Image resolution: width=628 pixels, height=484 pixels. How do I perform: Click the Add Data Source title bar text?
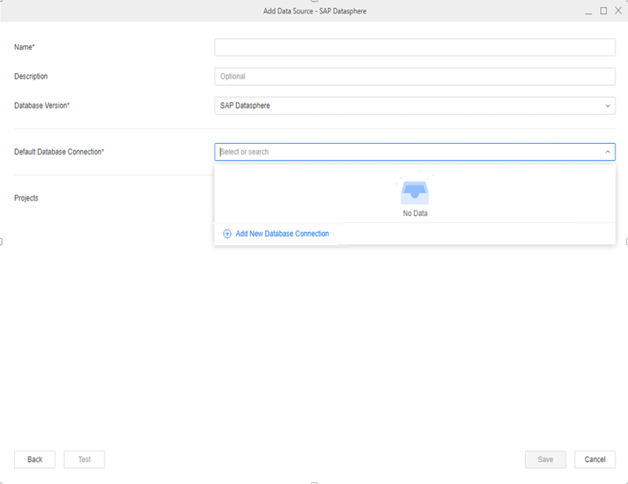313,10
